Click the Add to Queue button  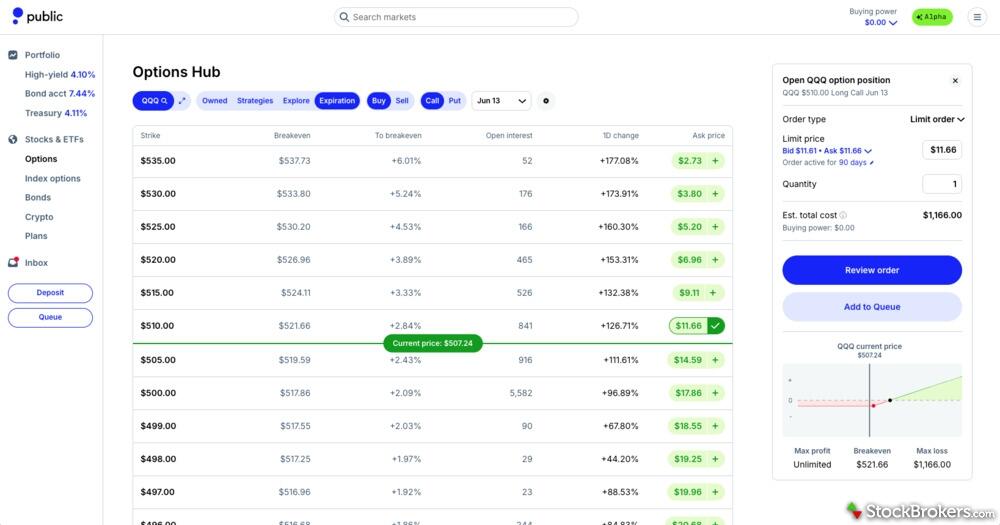872,307
